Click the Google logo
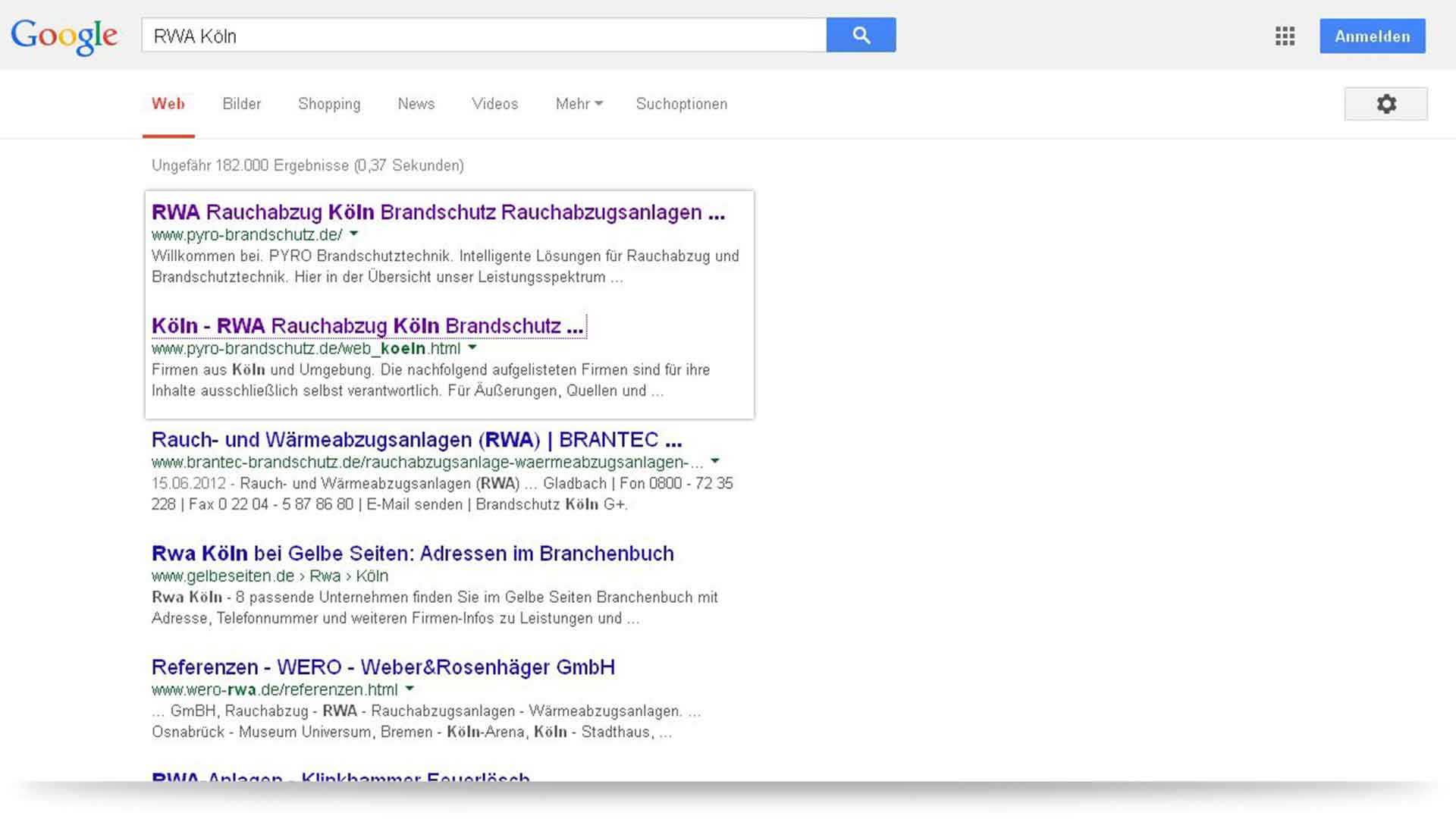 tap(64, 36)
